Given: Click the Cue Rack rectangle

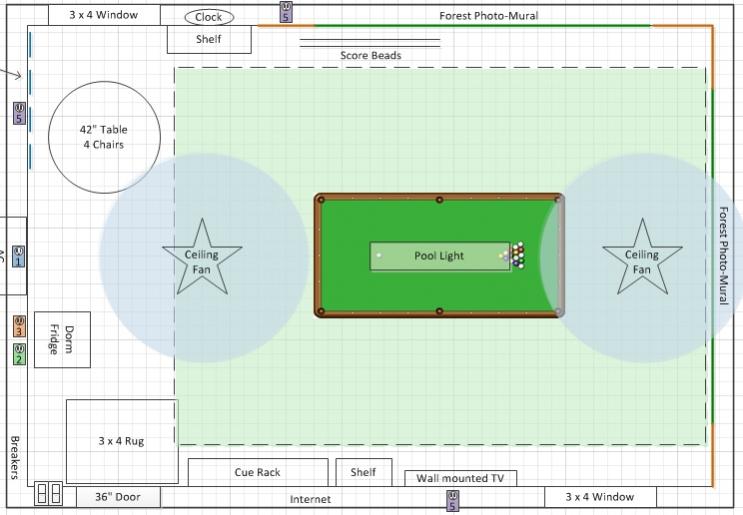Looking at the screenshot, I should 258,472.
